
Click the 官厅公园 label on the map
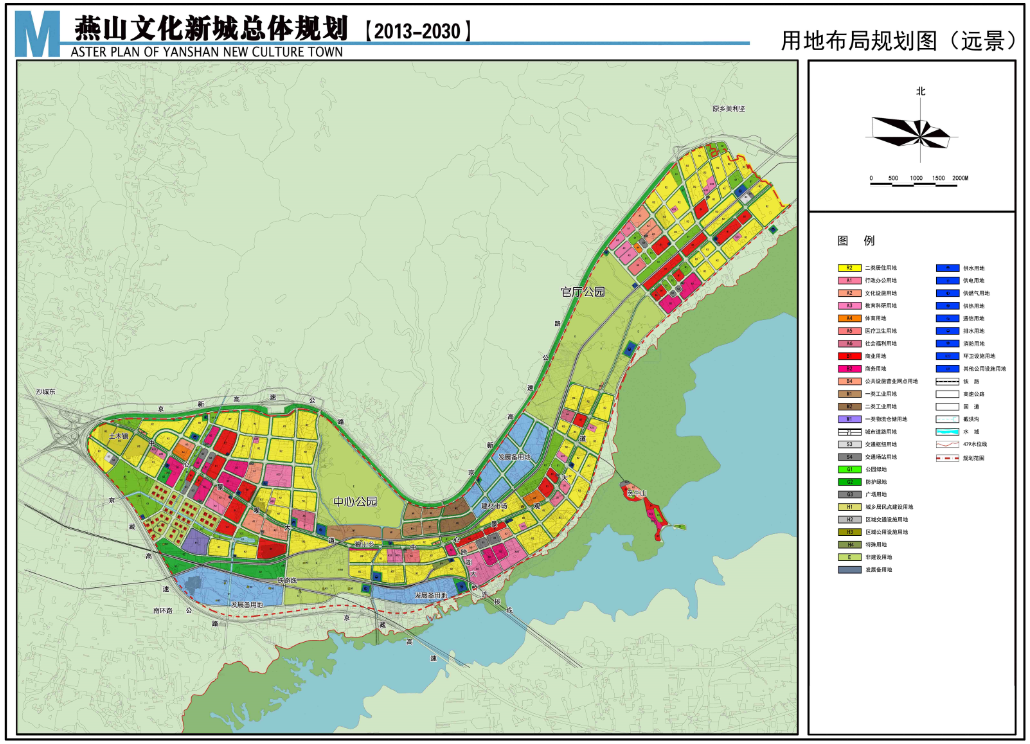point(583,292)
